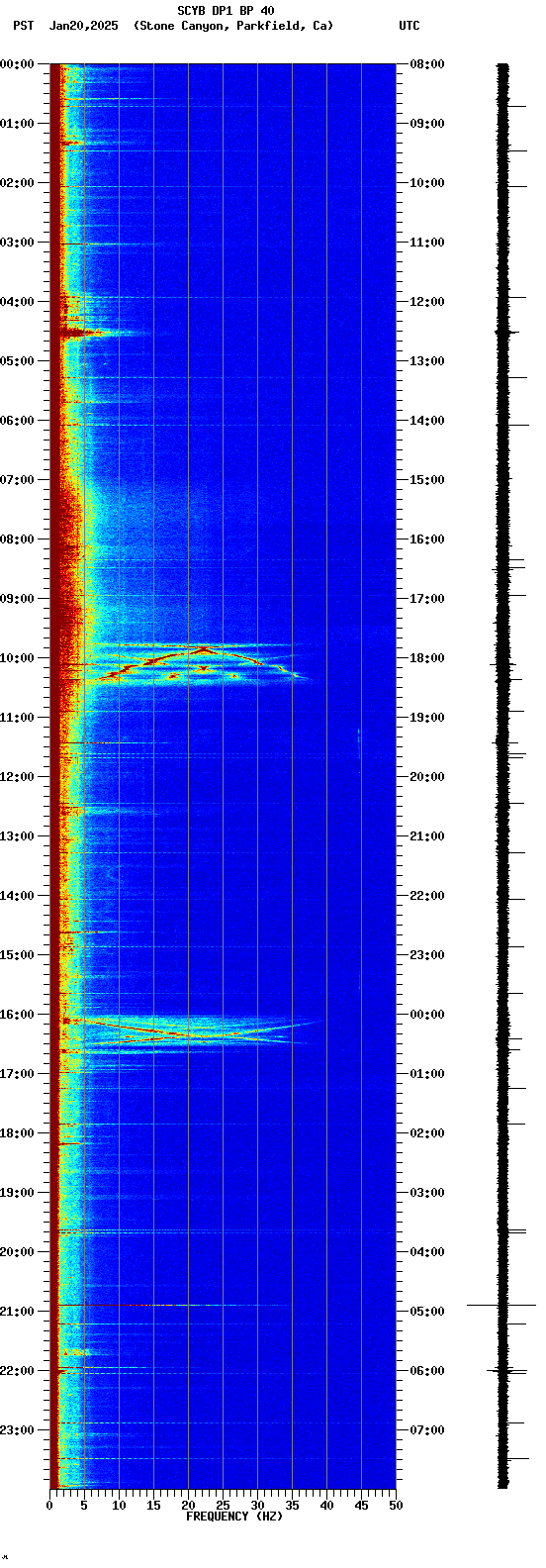Image resolution: width=546 pixels, height=1568 pixels.
Task: Click the 18:00 label on UTC axis
Action: pyautogui.click(x=427, y=658)
